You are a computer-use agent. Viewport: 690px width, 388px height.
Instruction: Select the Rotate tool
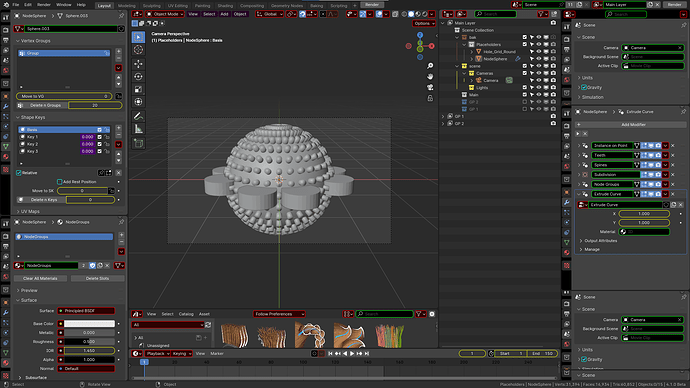(x=138, y=77)
